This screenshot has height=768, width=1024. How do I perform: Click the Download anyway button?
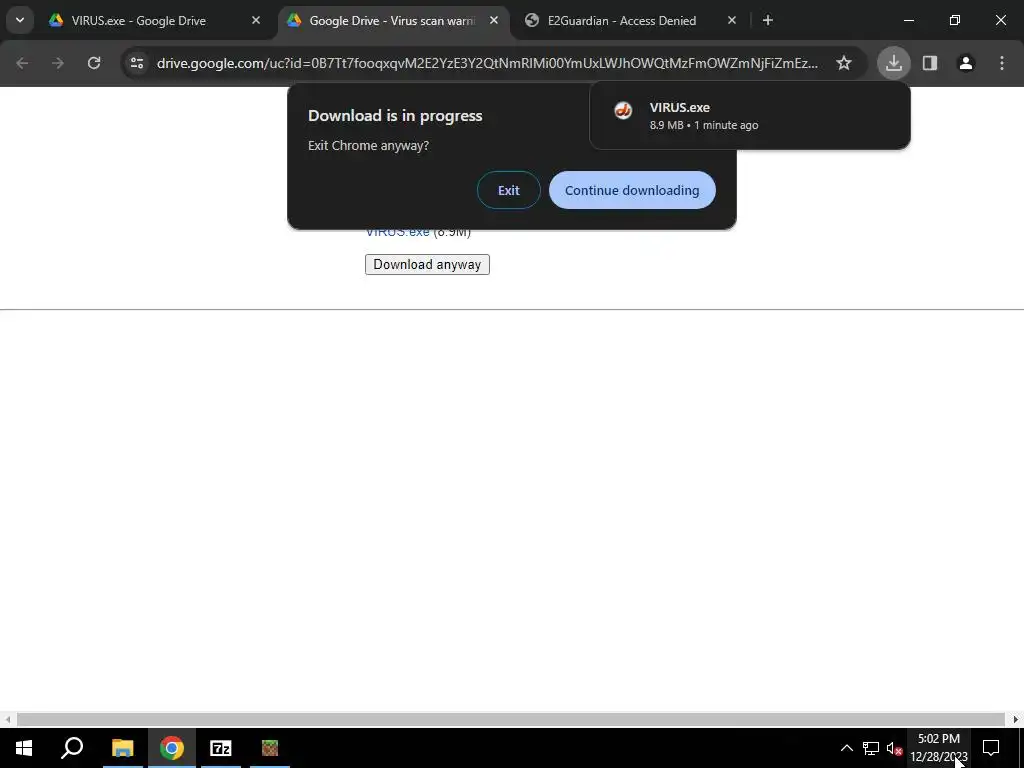(x=427, y=264)
